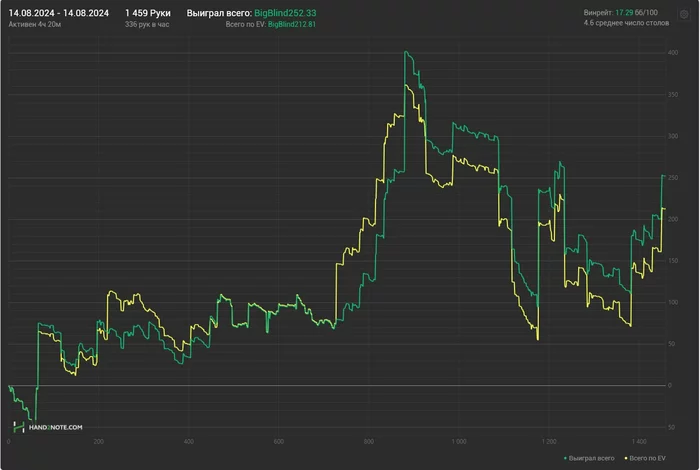Viewport: 700px width, 470px height.
Task: Click the Hand2Note logo icon
Action: coord(20,426)
